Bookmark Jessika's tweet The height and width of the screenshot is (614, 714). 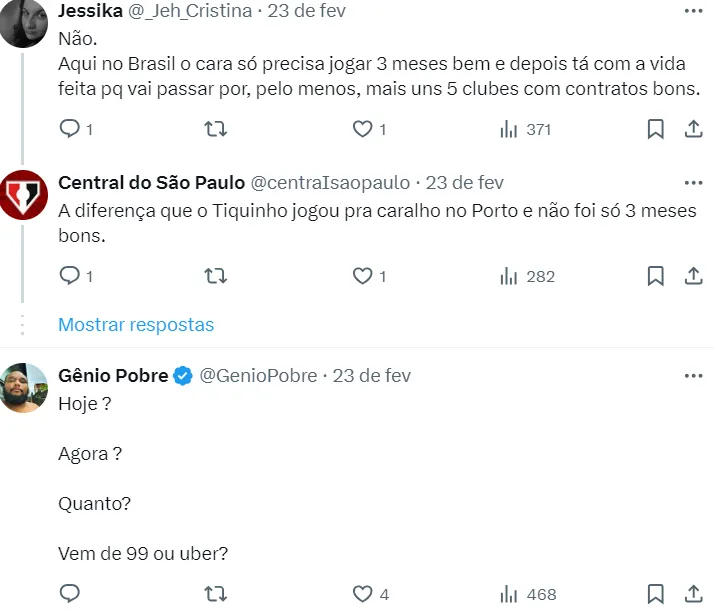[x=655, y=129]
